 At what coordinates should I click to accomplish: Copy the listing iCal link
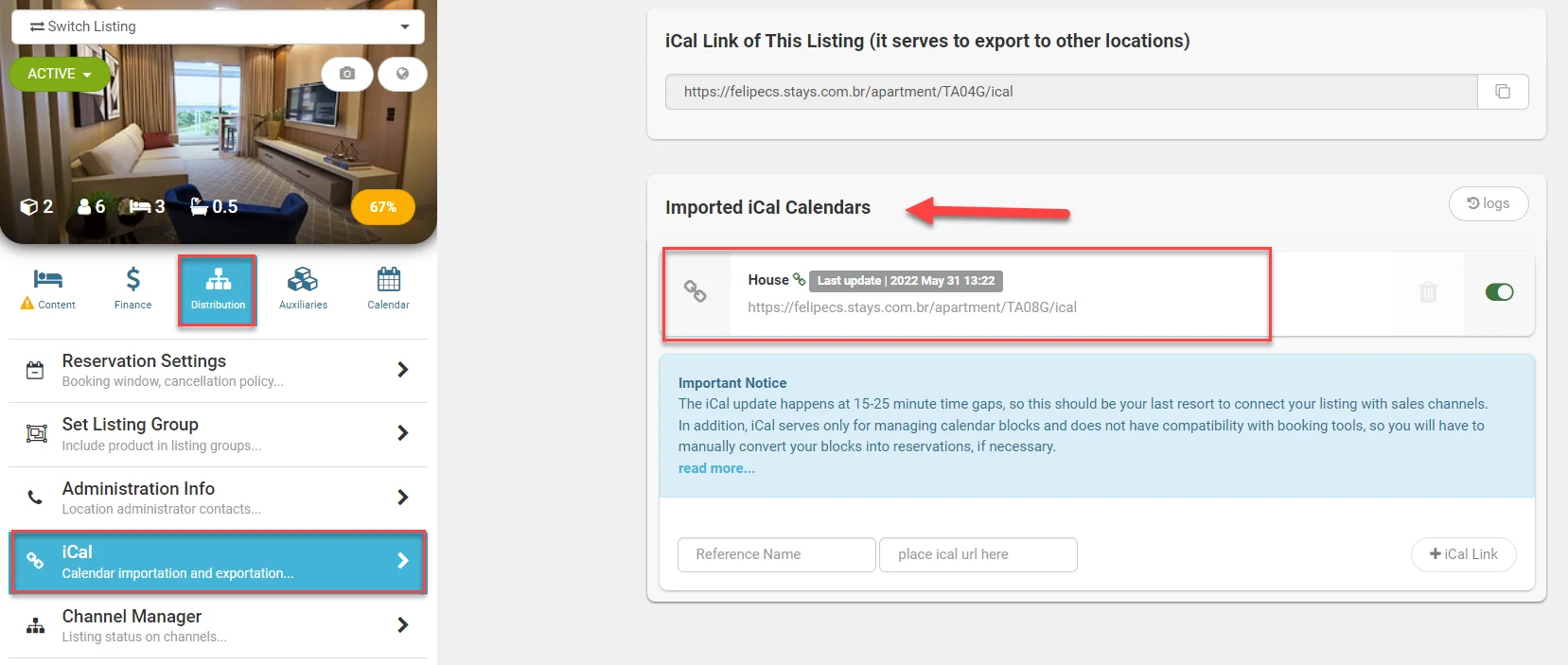pos(1503,92)
